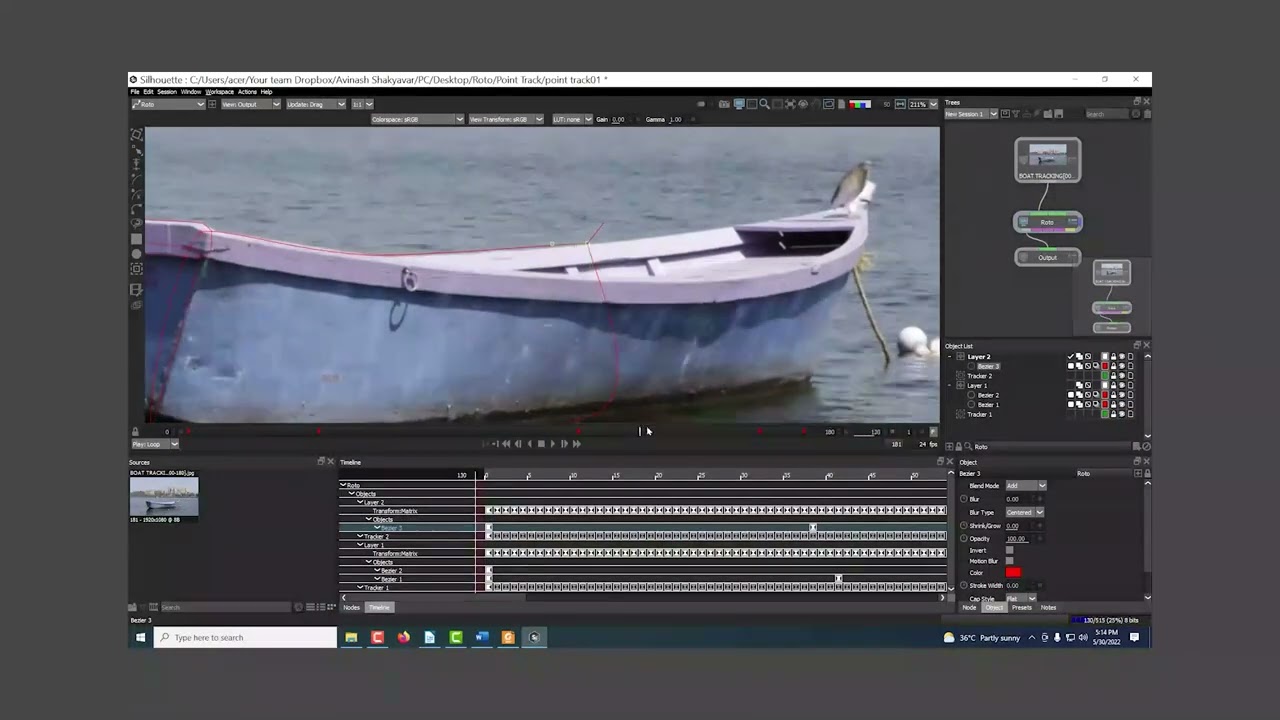Click the Gain value field

(x=619, y=119)
